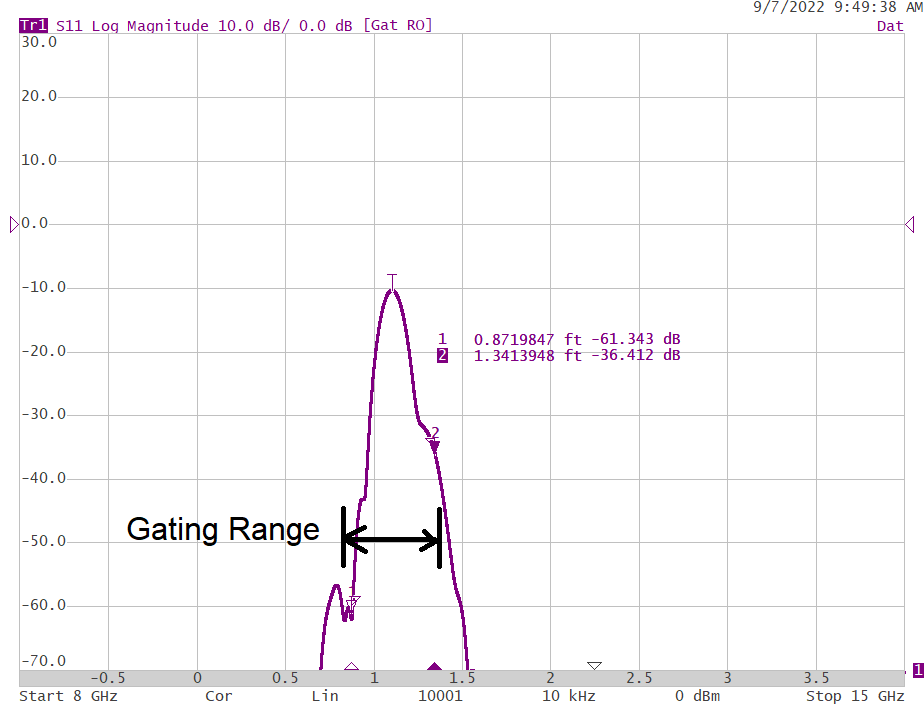Click the Lin sweep type entry

point(325,696)
